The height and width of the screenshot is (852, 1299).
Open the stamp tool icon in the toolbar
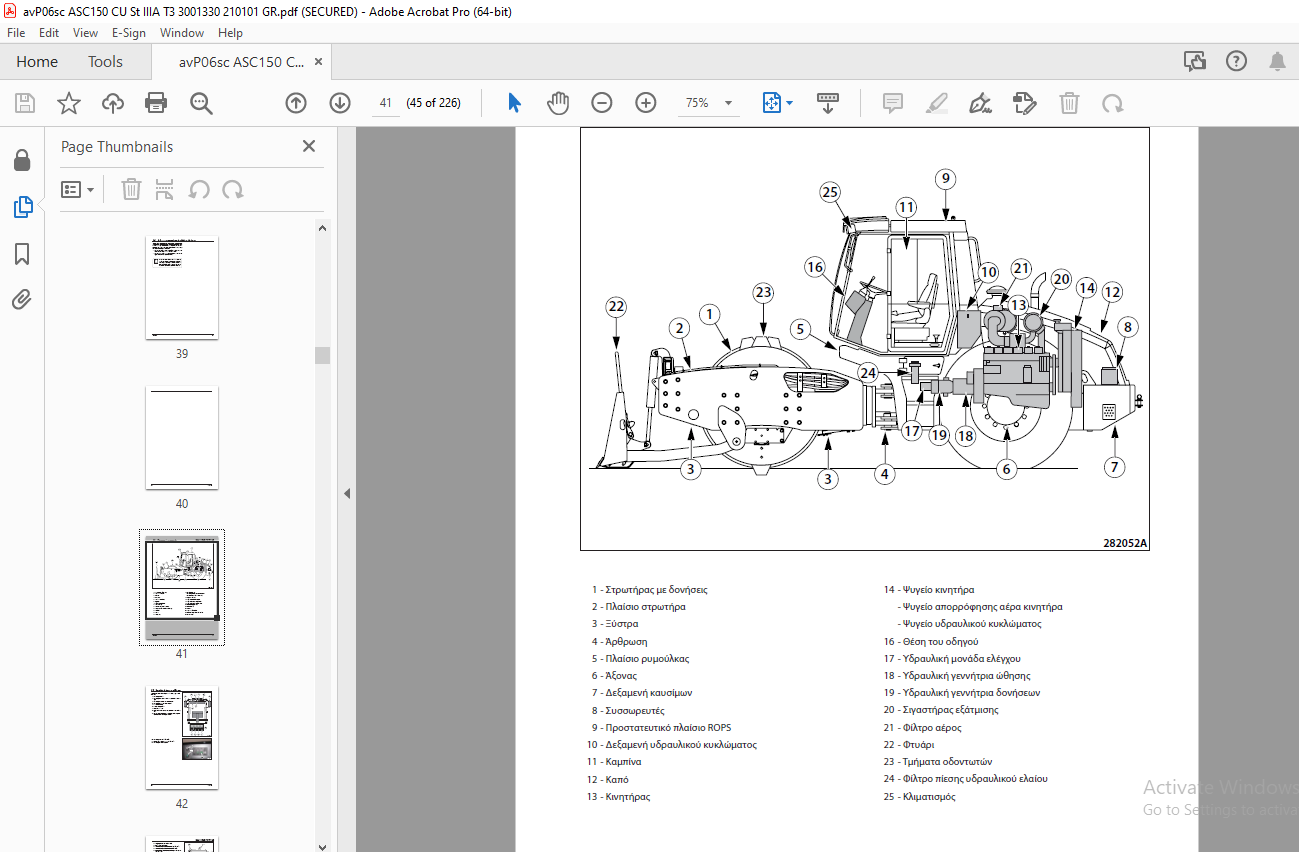click(1024, 103)
